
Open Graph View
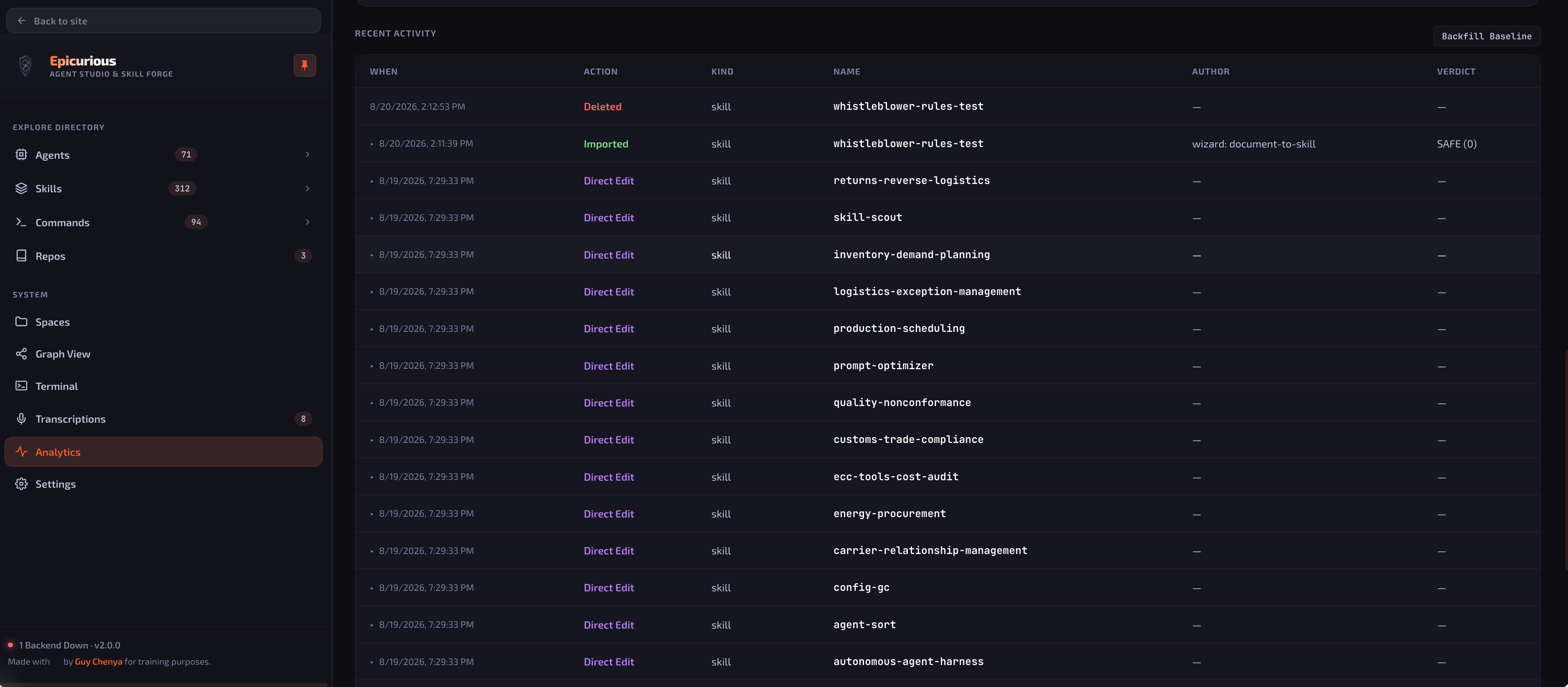coord(163,354)
